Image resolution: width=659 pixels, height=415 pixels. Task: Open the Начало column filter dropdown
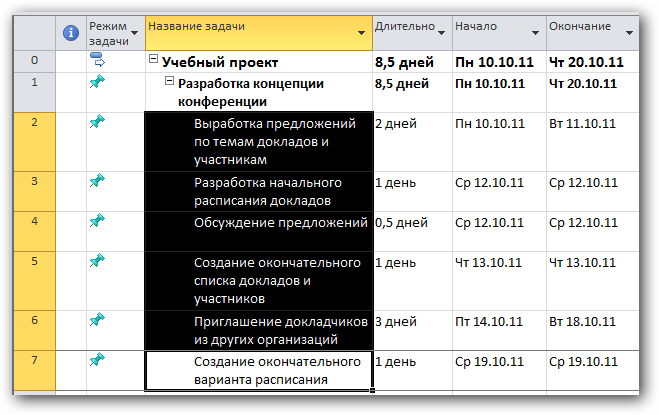click(x=535, y=33)
